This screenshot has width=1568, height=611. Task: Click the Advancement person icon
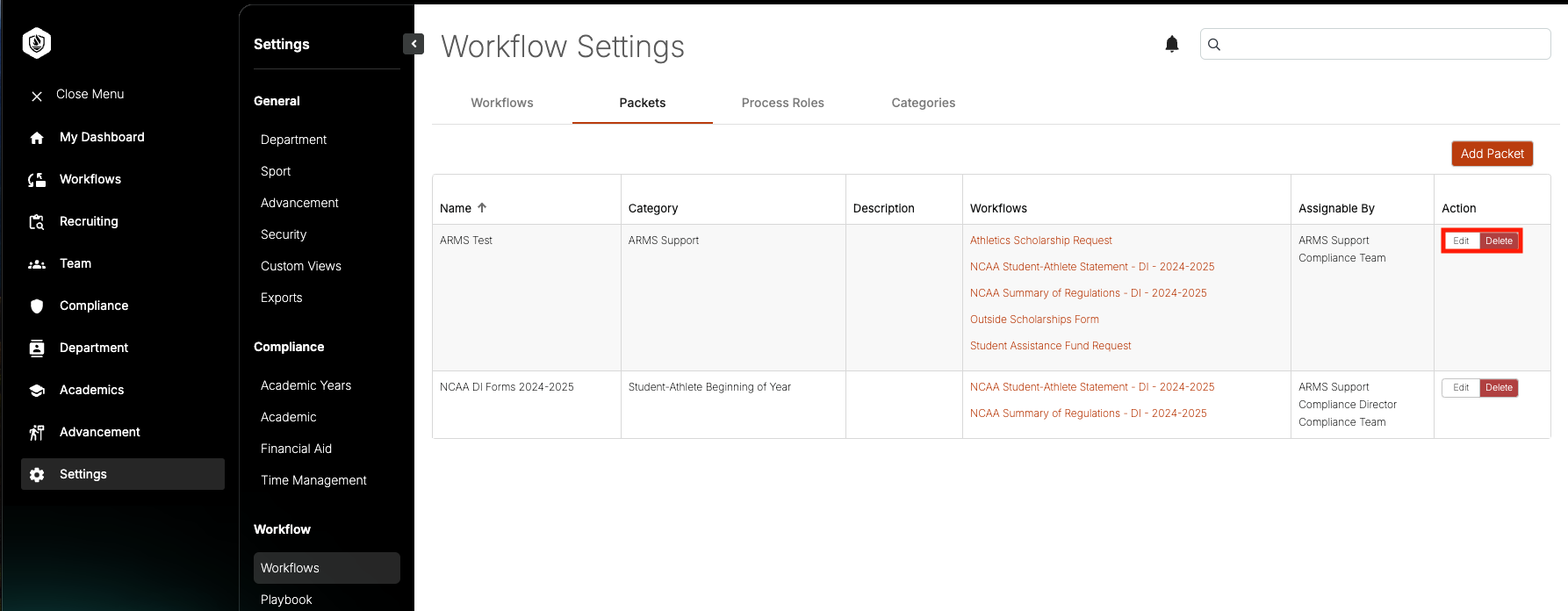37,433
